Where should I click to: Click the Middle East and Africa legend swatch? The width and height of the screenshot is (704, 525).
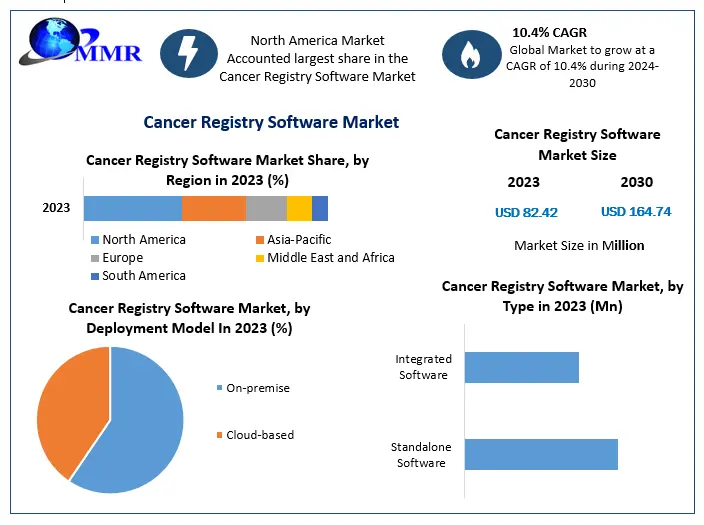click(259, 258)
